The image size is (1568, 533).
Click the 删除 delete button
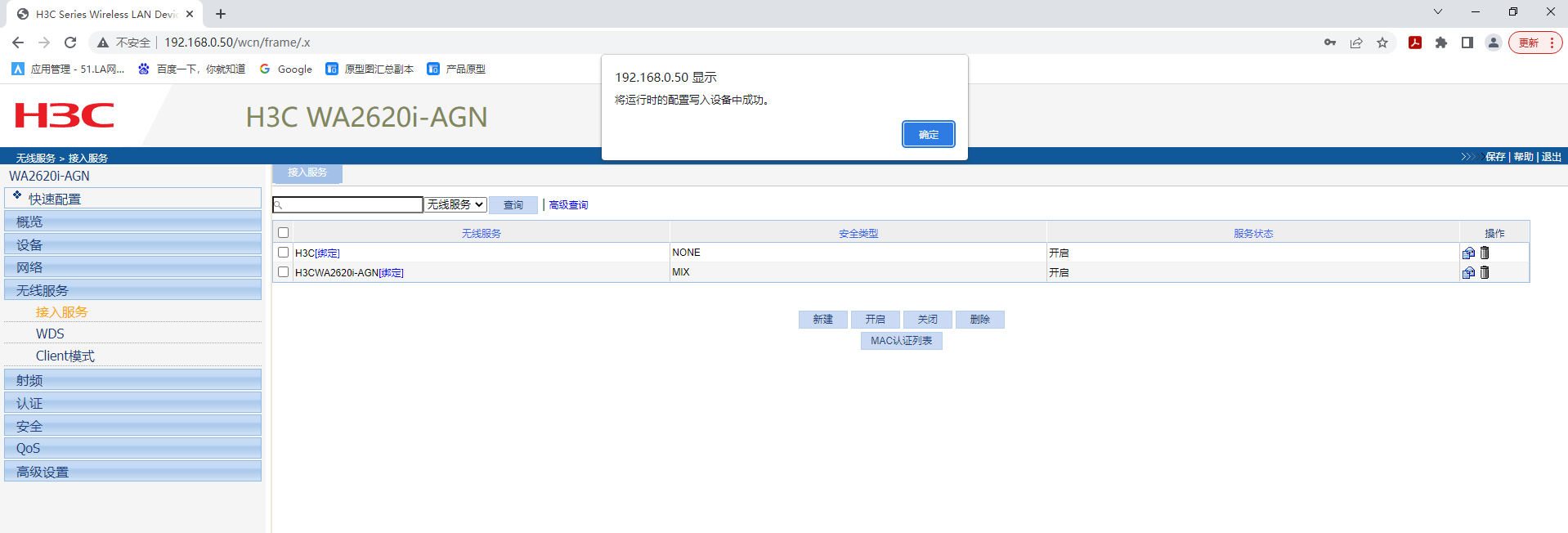[979, 320]
